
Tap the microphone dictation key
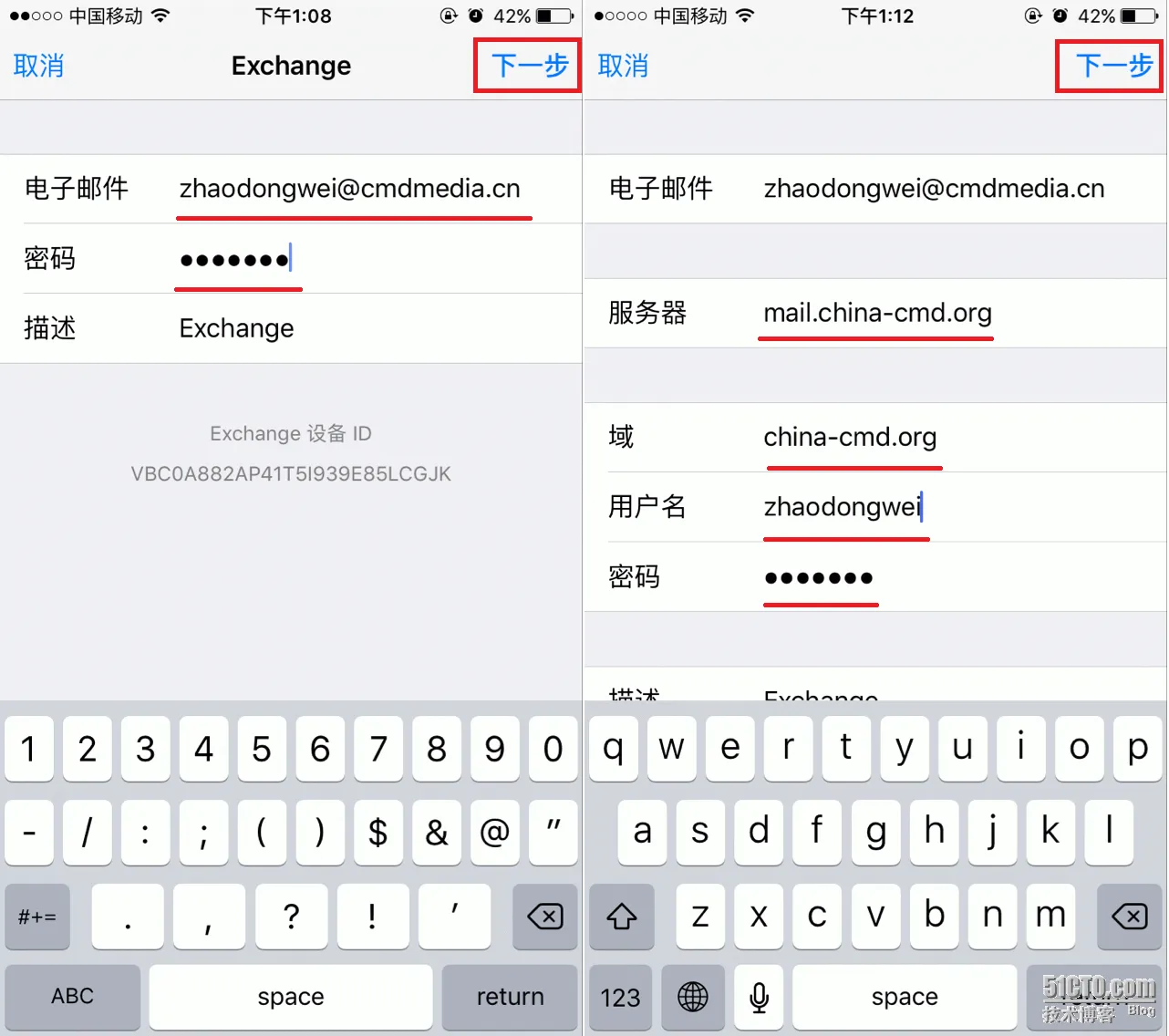click(759, 997)
